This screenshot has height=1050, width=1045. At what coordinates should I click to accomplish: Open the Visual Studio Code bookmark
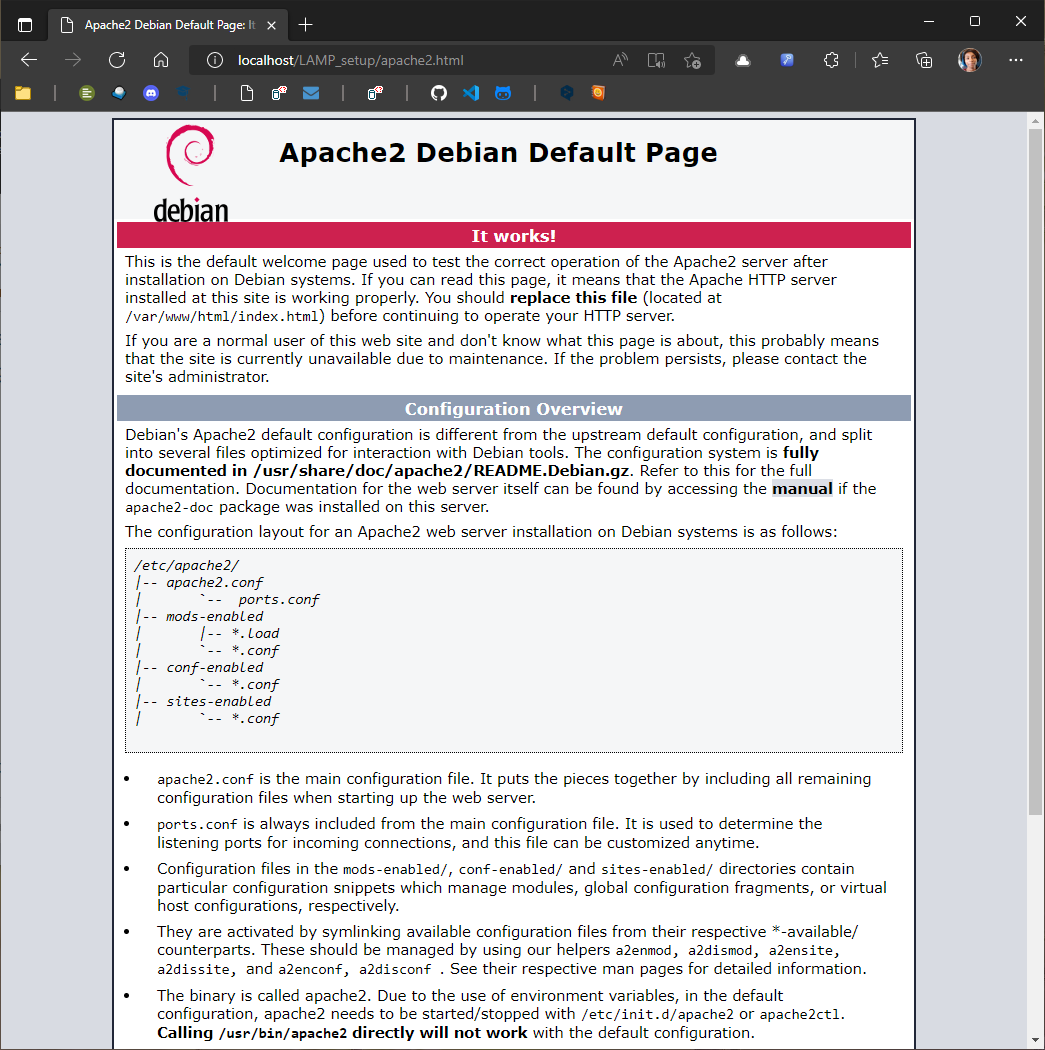tap(471, 93)
